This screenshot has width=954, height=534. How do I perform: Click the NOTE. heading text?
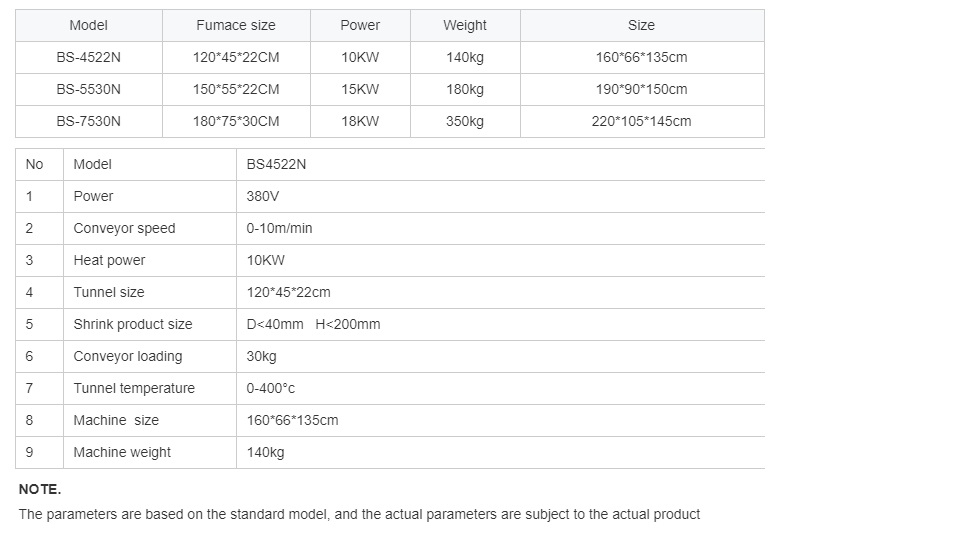[40, 489]
